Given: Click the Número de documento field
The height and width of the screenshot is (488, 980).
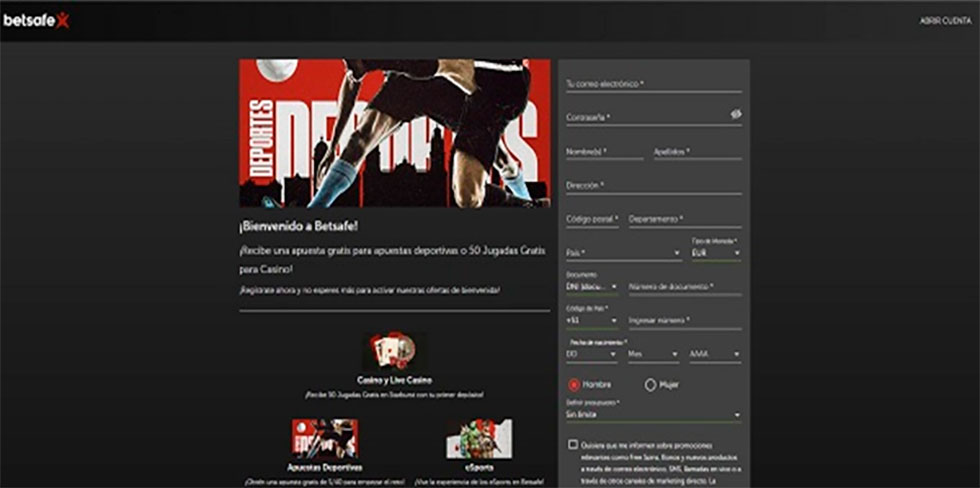Looking at the screenshot, I should tap(684, 287).
